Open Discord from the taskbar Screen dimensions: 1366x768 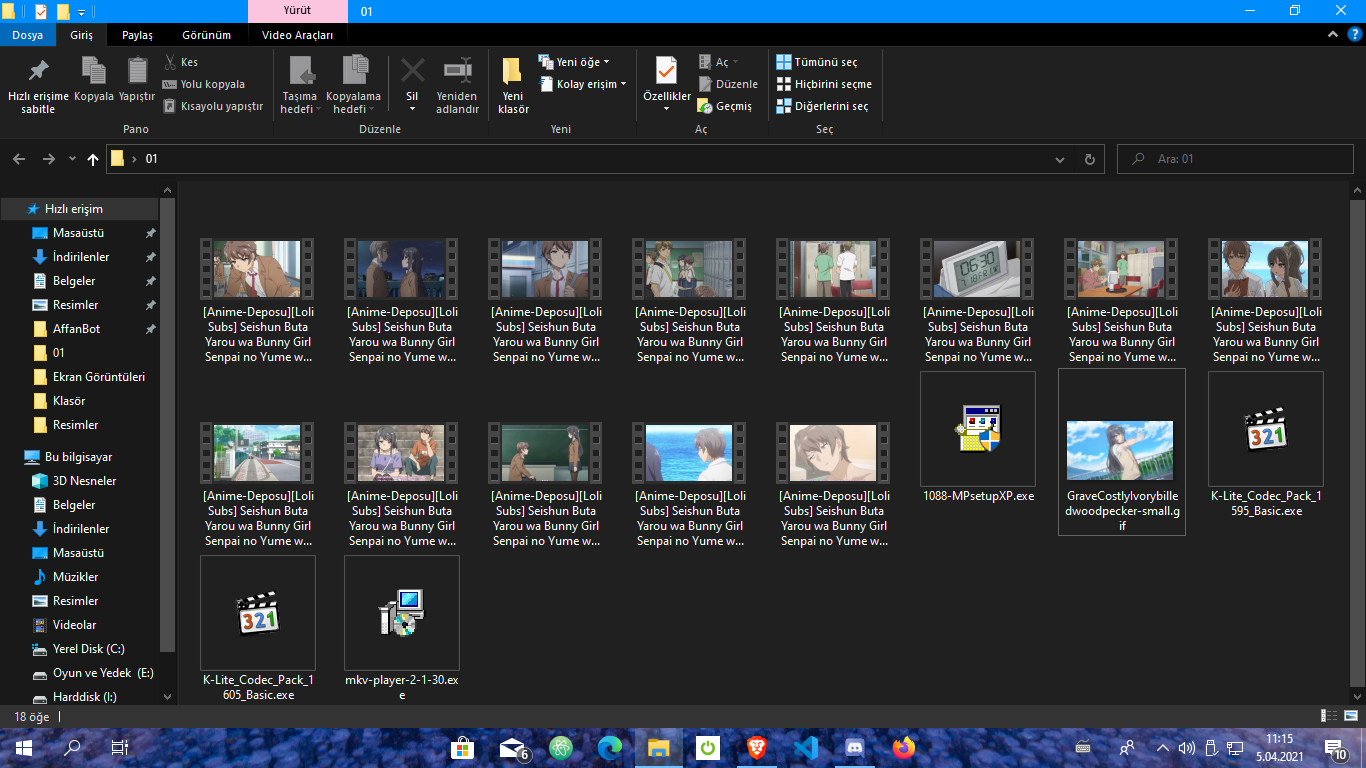pyautogui.click(x=854, y=747)
